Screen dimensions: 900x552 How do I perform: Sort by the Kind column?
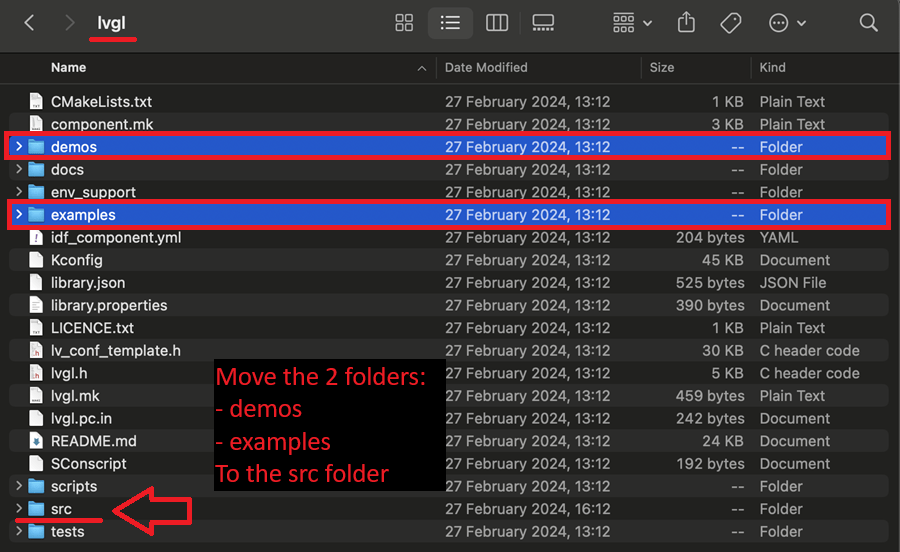pos(772,68)
